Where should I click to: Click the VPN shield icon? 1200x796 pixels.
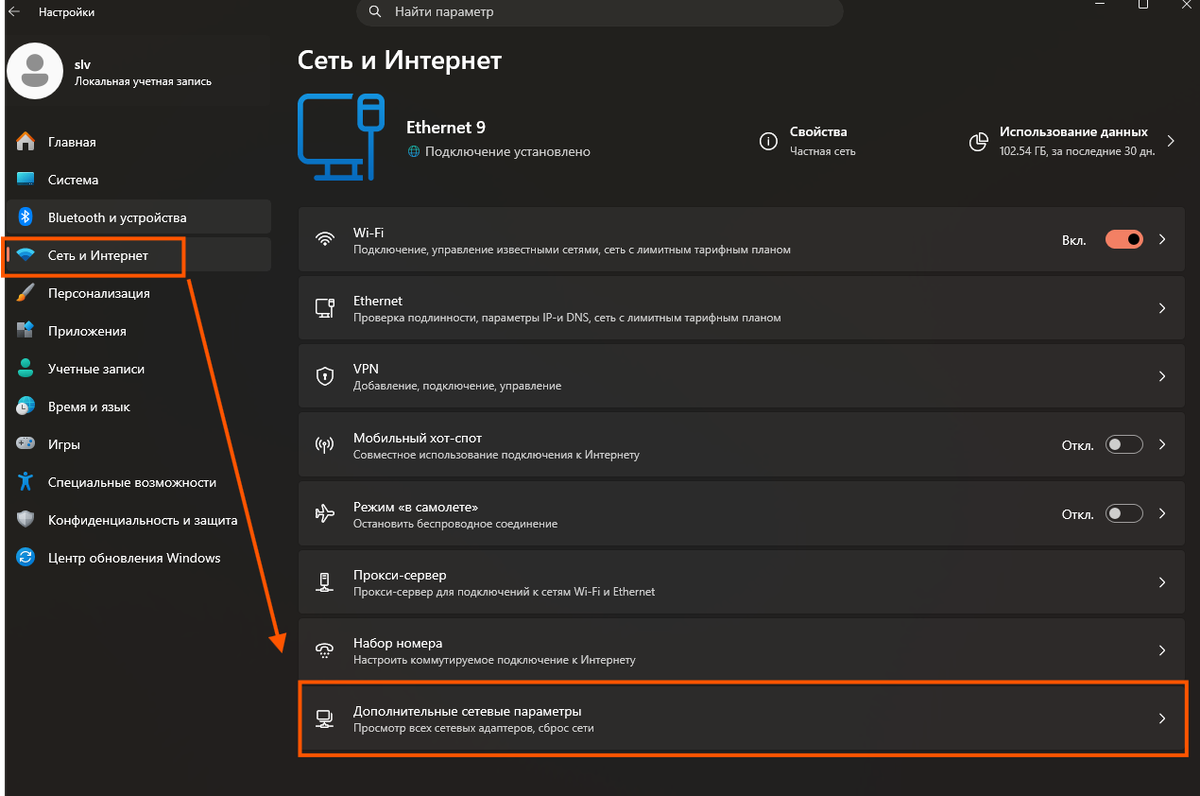coord(324,376)
